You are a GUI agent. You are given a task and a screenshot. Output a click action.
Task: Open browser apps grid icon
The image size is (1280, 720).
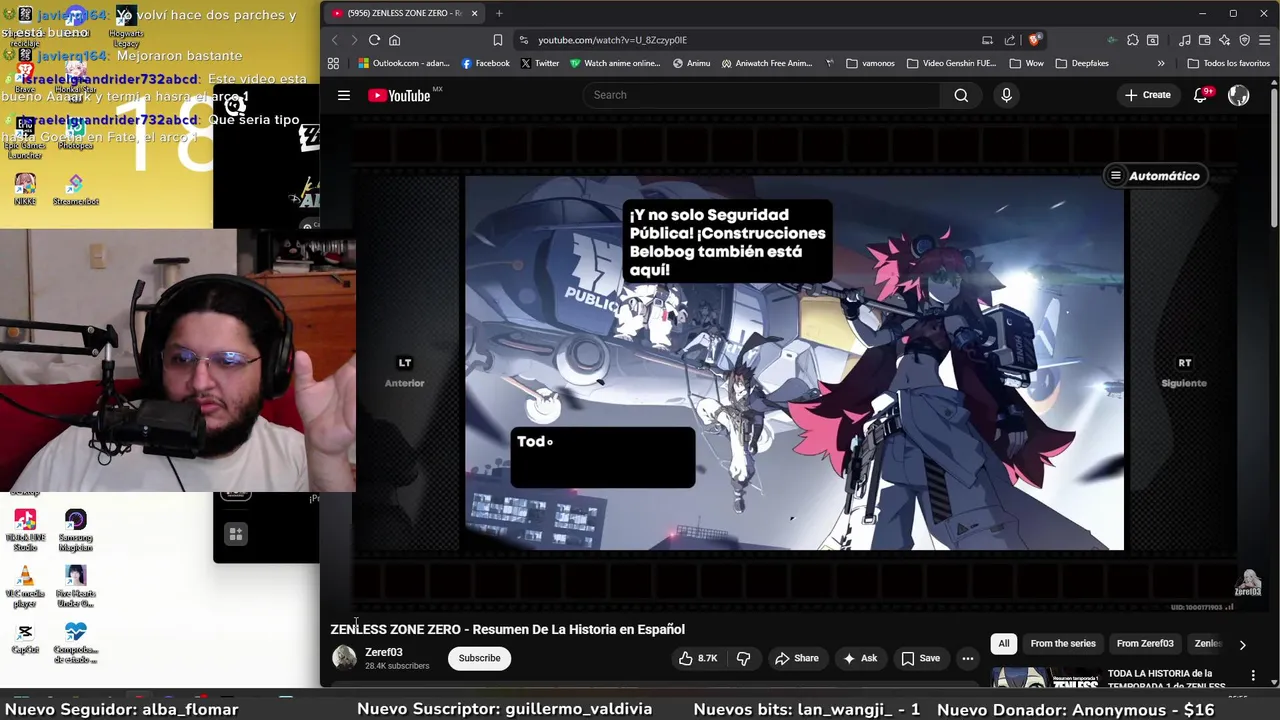pyautogui.click(x=333, y=63)
